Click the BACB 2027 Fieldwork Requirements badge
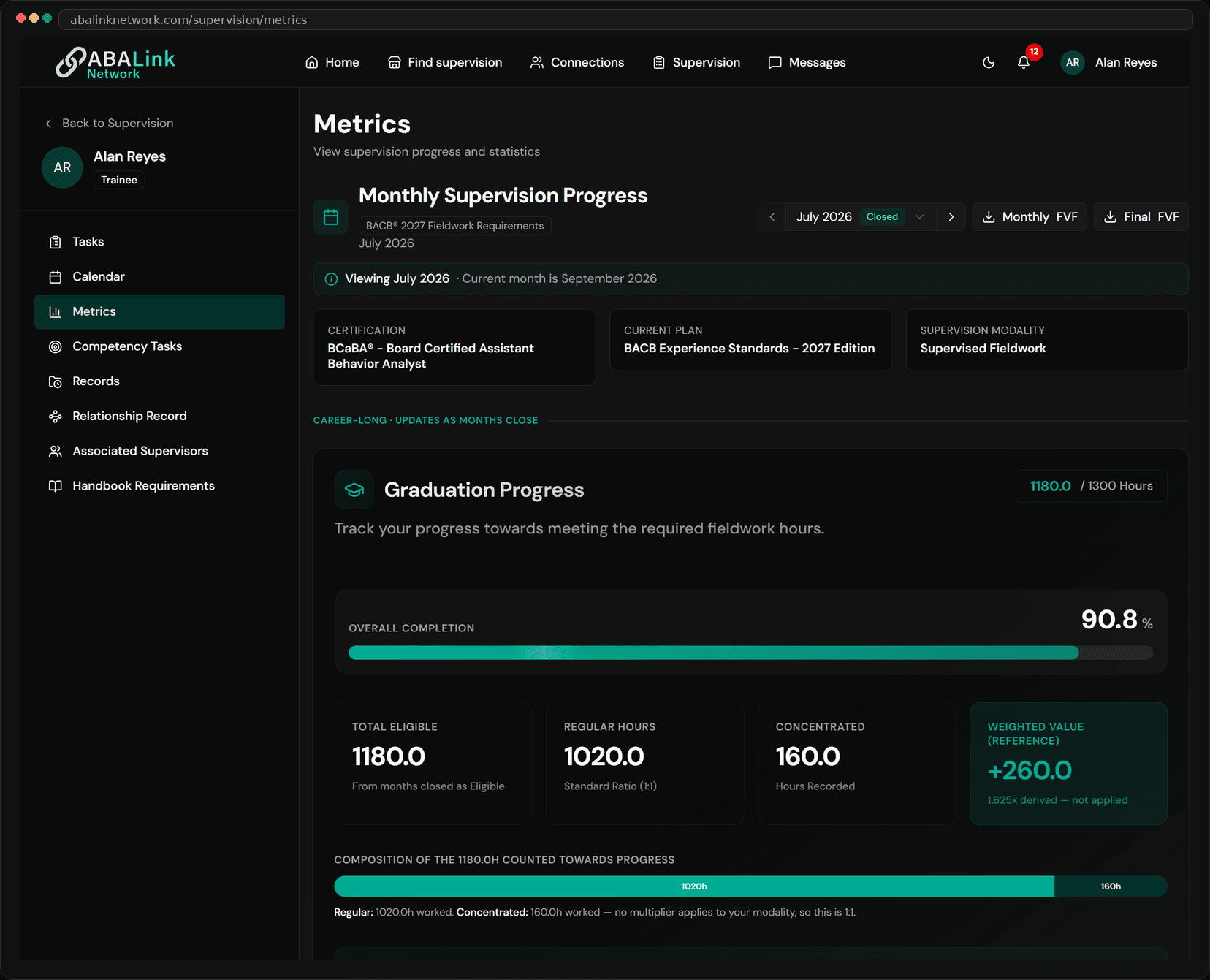 (x=454, y=226)
